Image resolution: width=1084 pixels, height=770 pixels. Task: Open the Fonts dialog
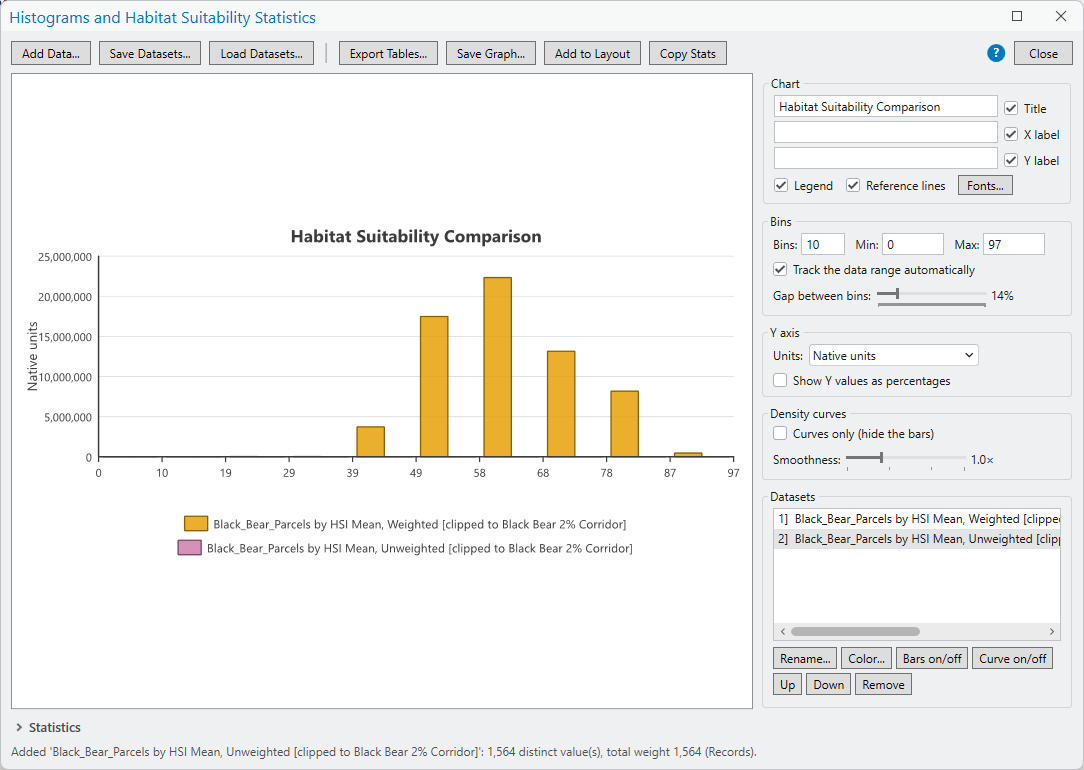985,185
